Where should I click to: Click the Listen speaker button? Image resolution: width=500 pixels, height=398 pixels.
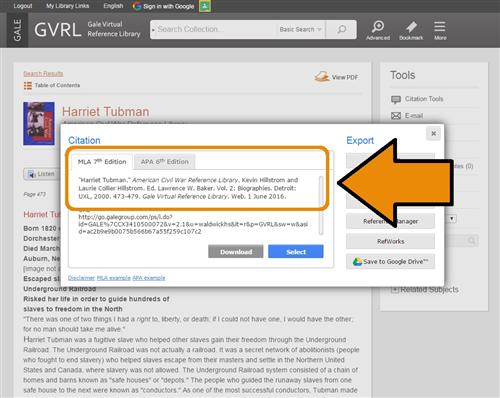click(42, 174)
